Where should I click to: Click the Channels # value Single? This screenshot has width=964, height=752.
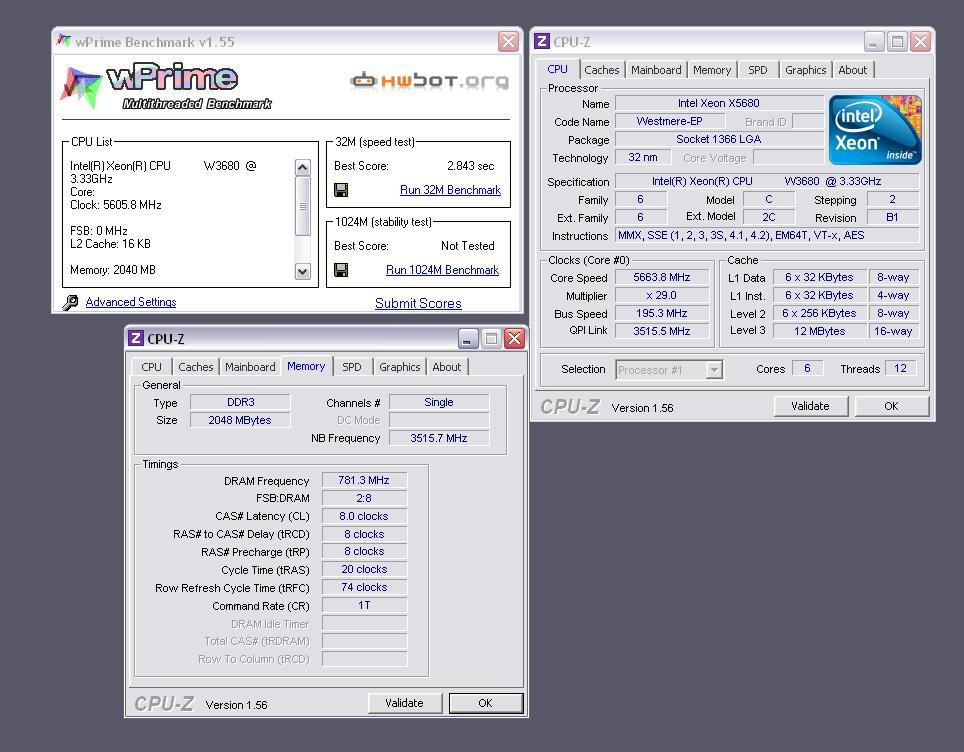(x=439, y=402)
